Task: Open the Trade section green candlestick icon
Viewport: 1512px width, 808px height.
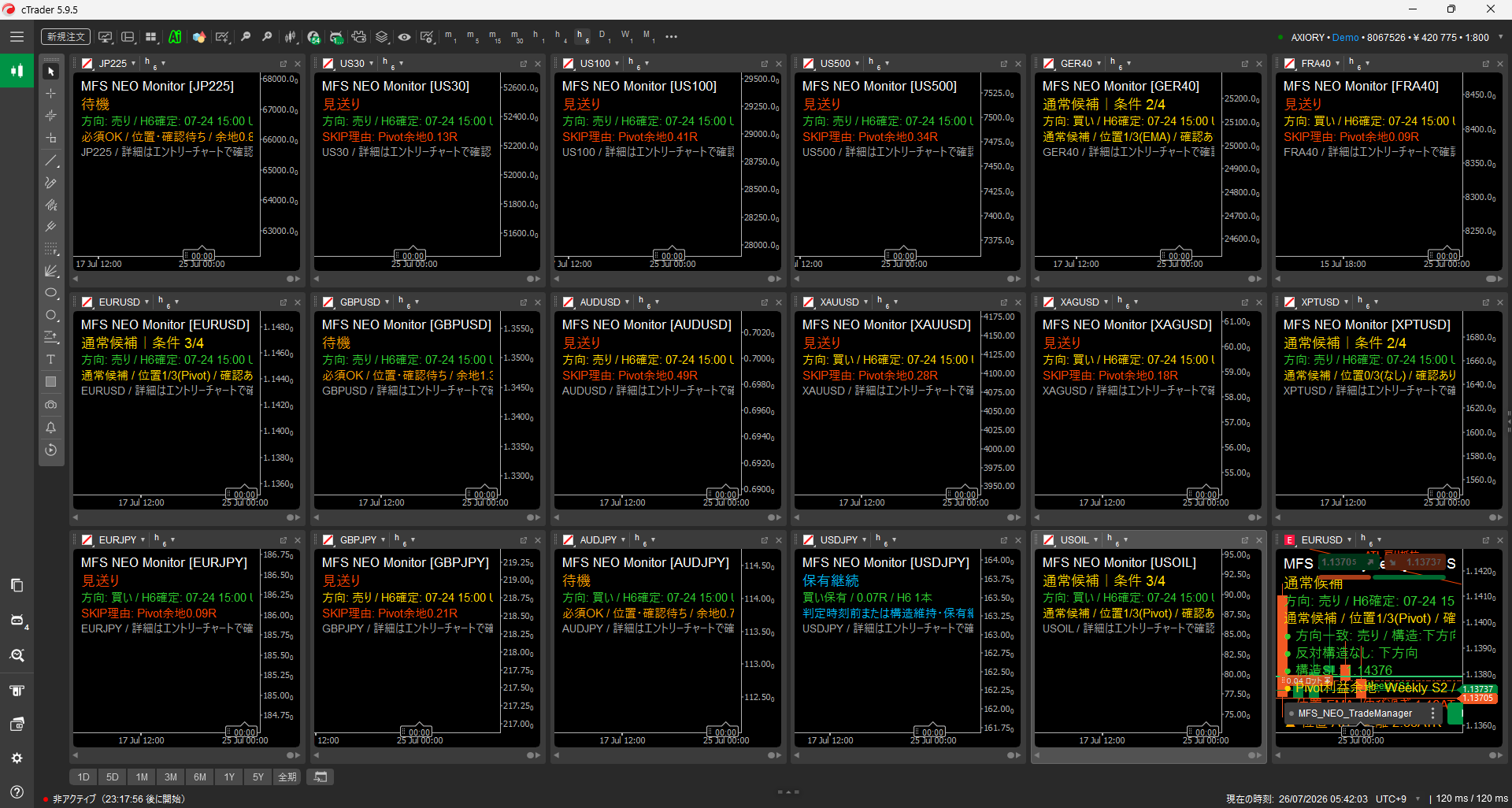Action: (17, 71)
